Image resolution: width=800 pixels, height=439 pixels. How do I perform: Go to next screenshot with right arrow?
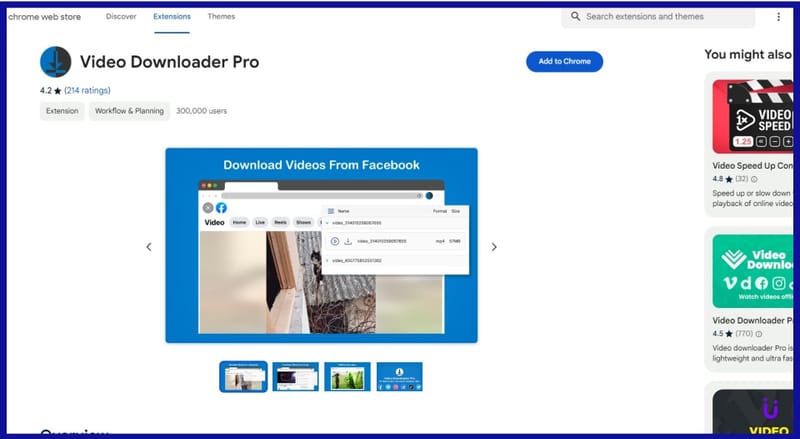[494, 247]
